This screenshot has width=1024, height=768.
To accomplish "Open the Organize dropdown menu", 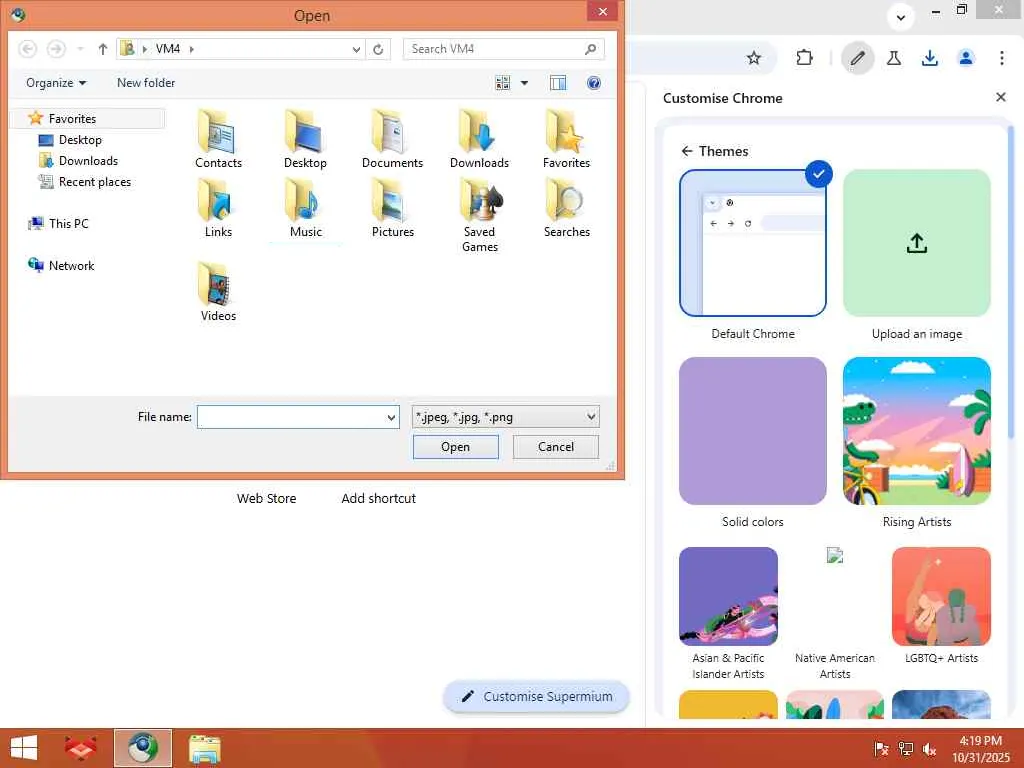I will pyautogui.click(x=56, y=83).
